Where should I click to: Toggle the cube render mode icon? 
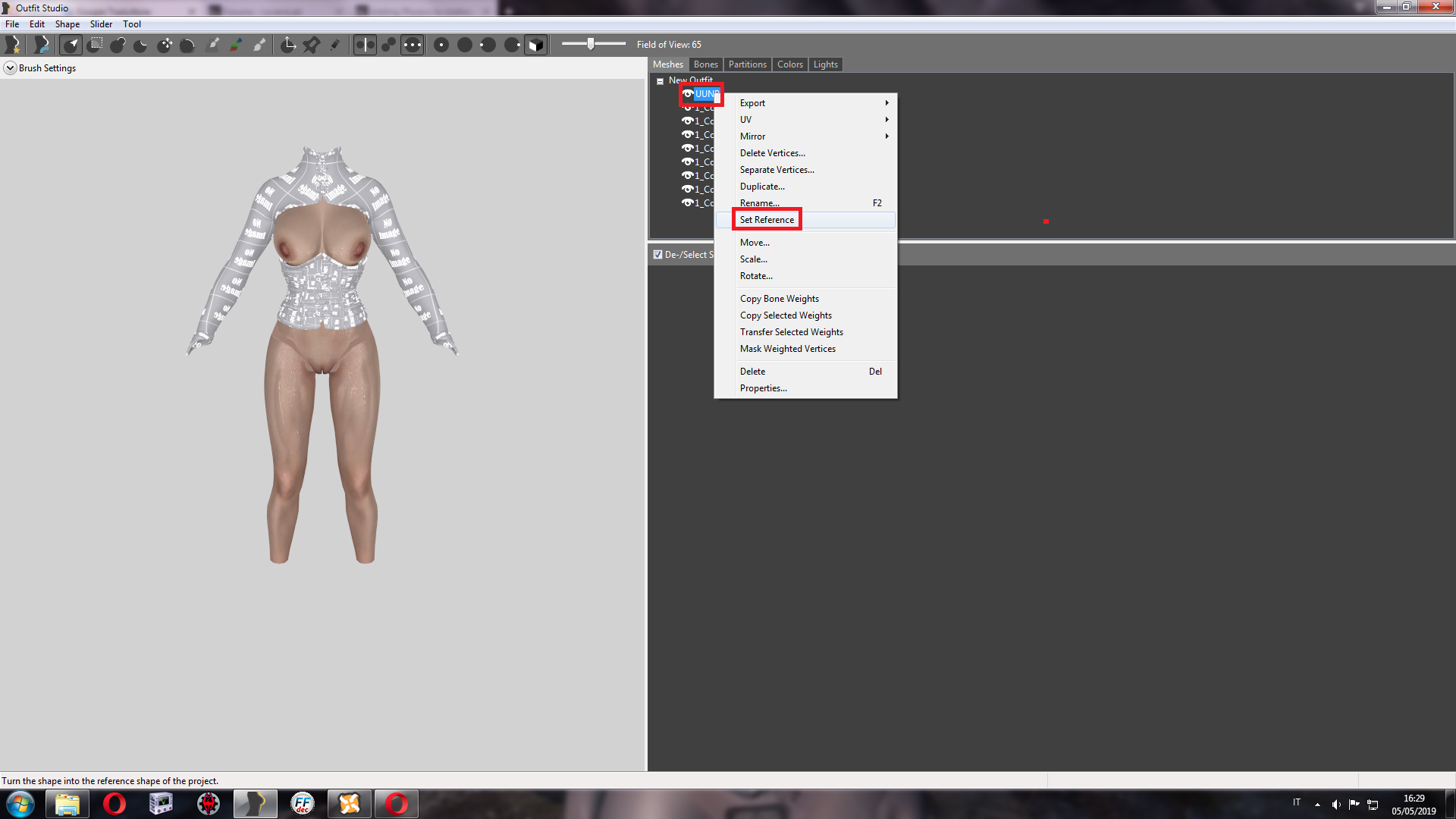(x=535, y=45)
